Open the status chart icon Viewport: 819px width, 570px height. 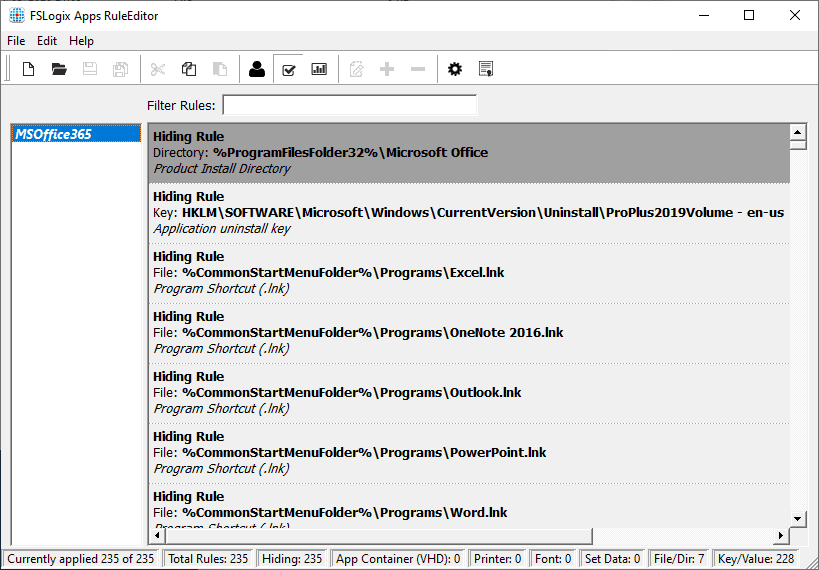click(x=319, y=69)
